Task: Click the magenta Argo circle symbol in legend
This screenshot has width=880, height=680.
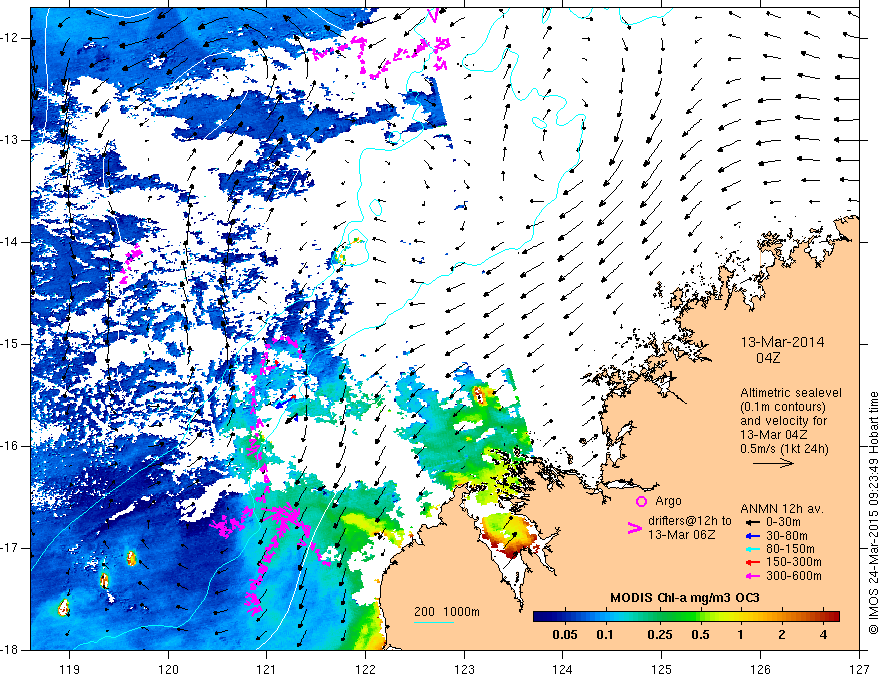Action: click(x=641, y=502)
